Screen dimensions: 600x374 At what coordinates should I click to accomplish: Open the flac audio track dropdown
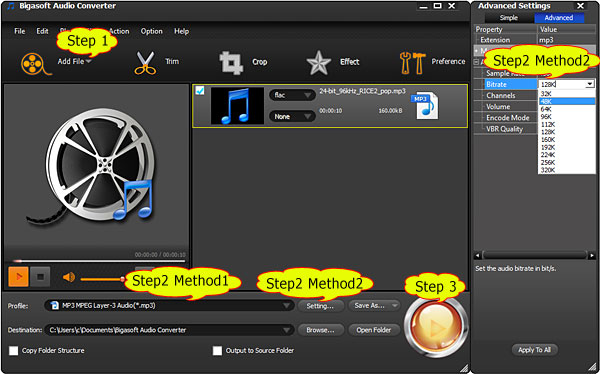[292, 95]
